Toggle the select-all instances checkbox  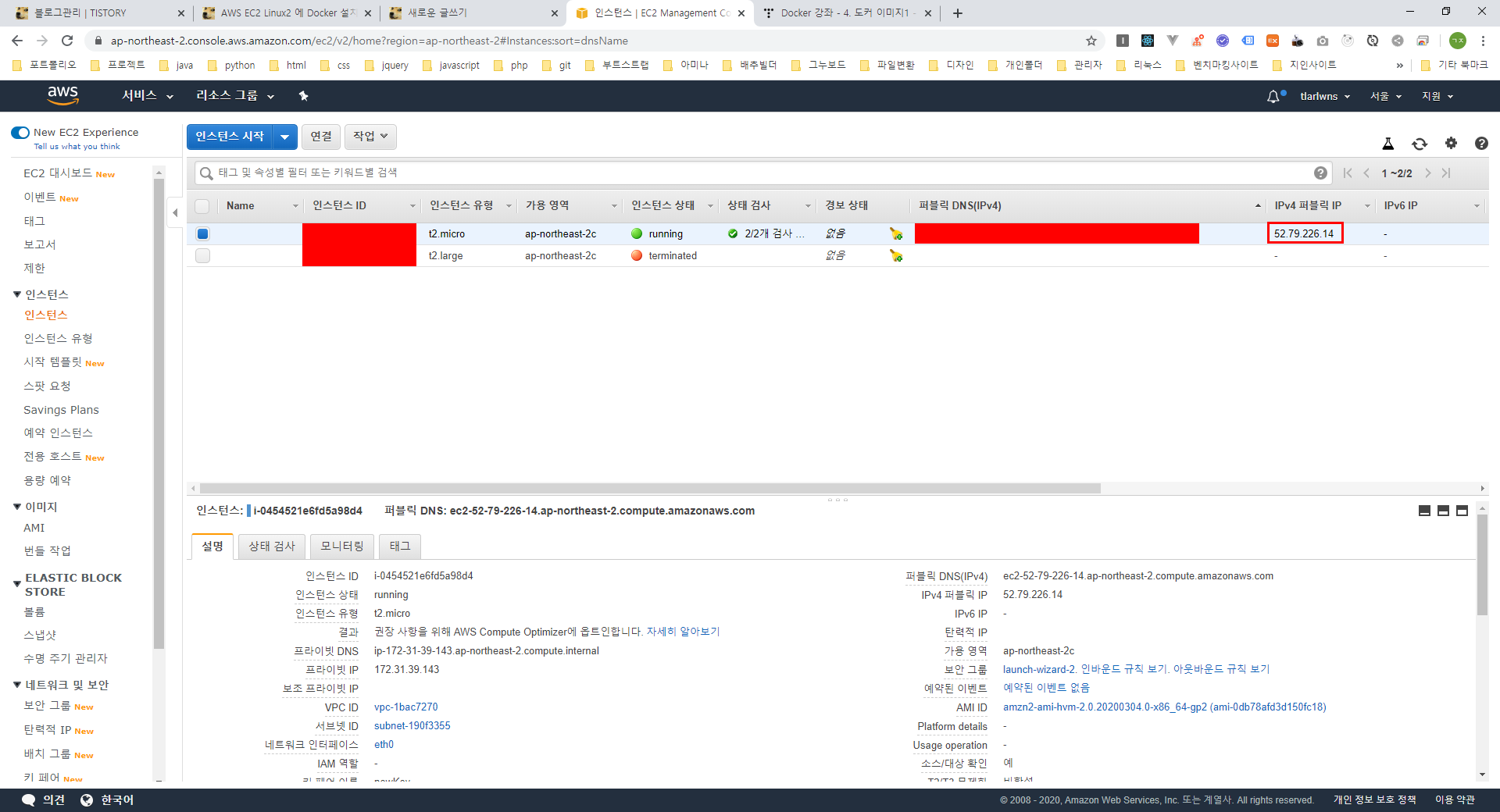[202, 206]
